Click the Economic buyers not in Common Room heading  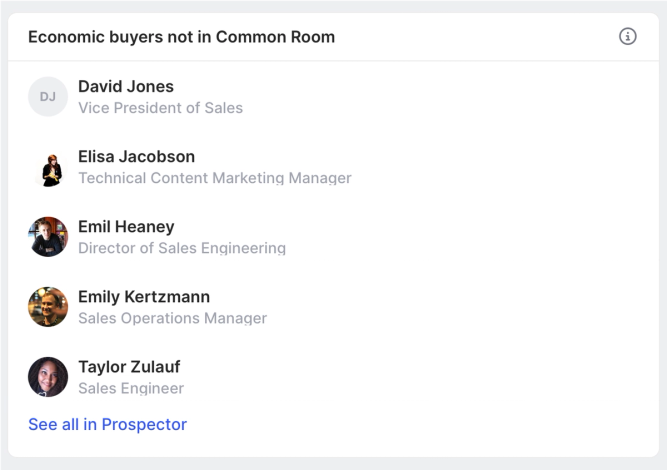181,37
